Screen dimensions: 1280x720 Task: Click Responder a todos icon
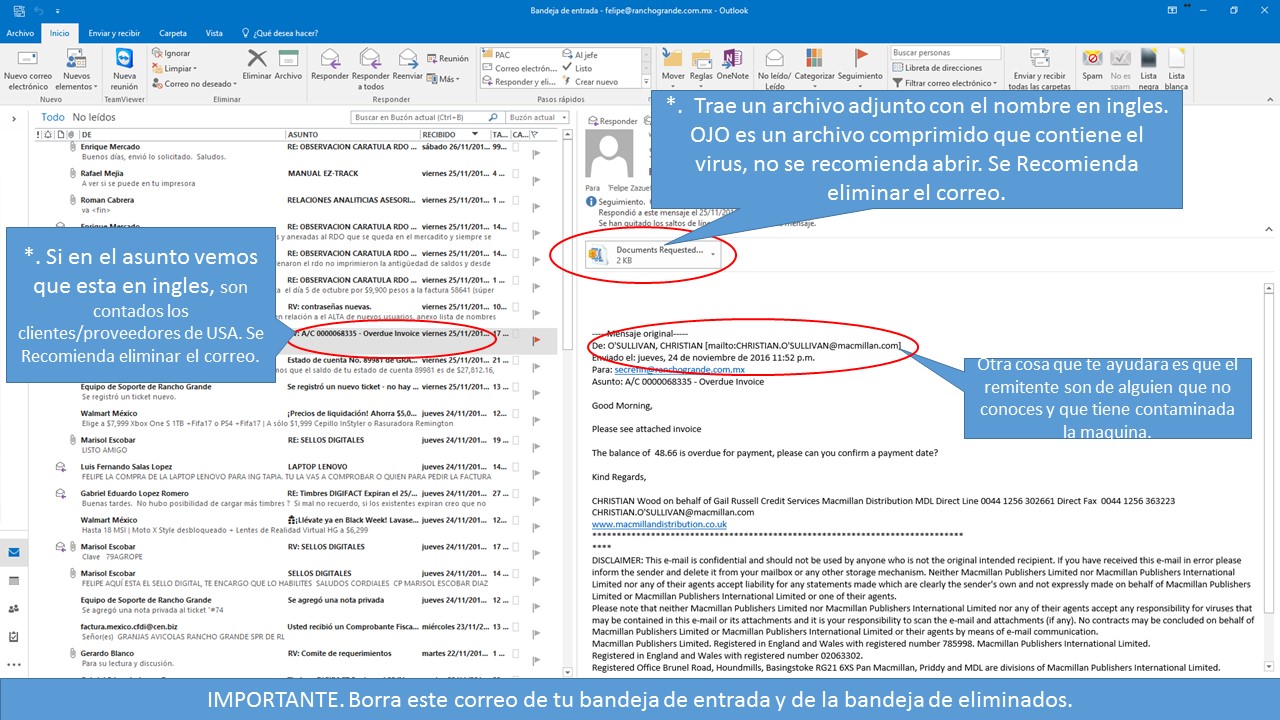coord(371,68)
